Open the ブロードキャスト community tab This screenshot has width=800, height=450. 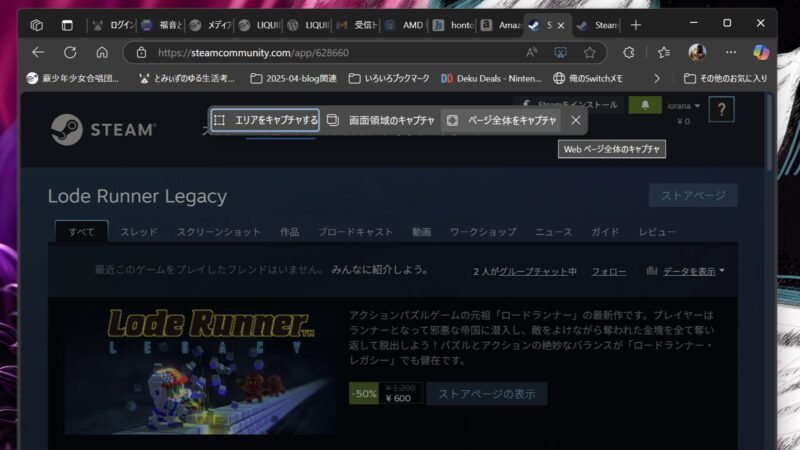point(356,232)
